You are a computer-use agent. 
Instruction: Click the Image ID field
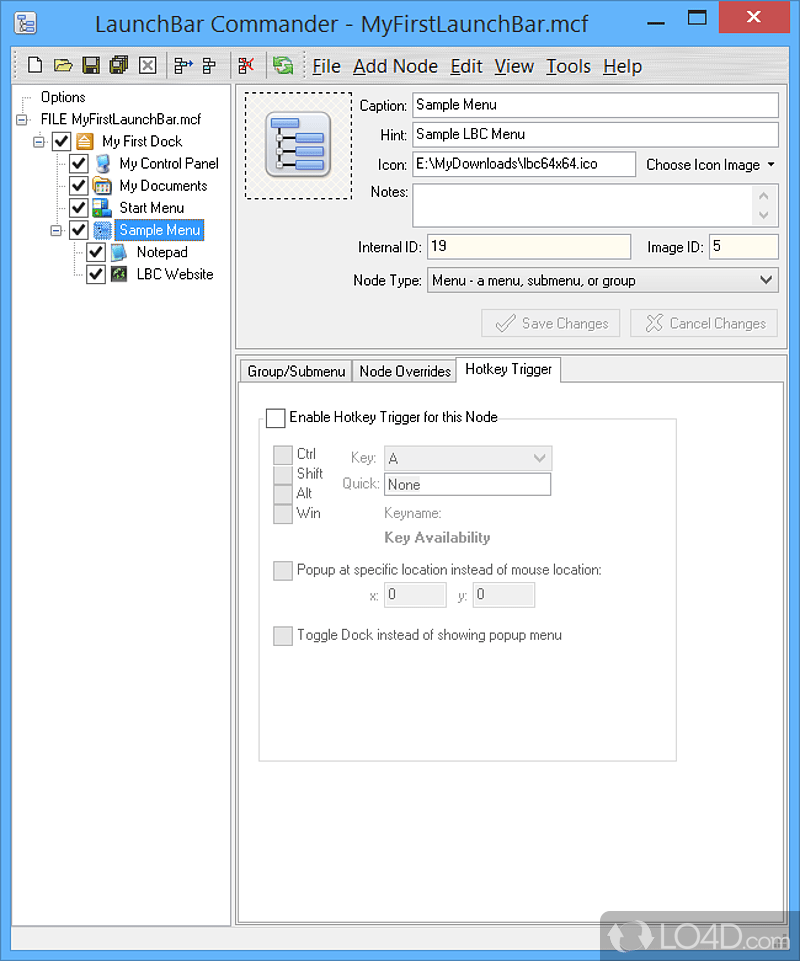[744, 246]
